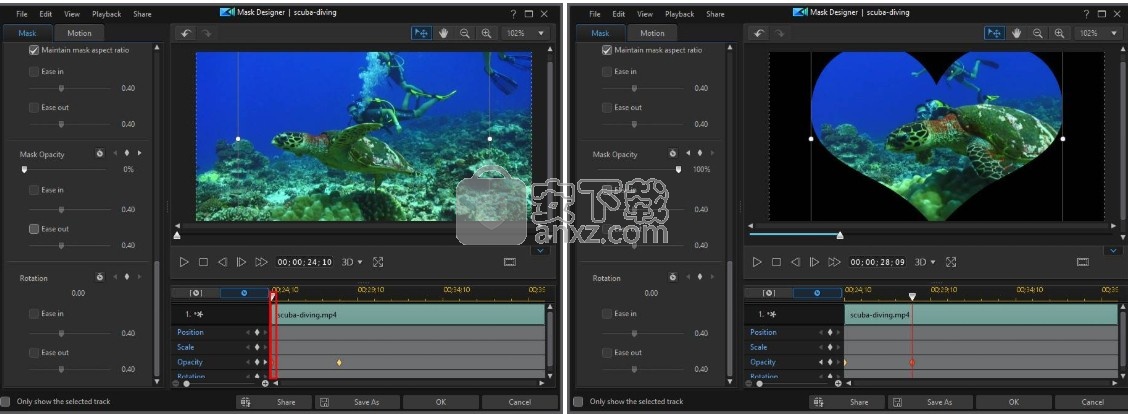Image resolution: width=1128 pixels, height=414 pixels.
Task: Toggle Maintain mask aspect ratio in unmasked window
Action: point(34,50)
